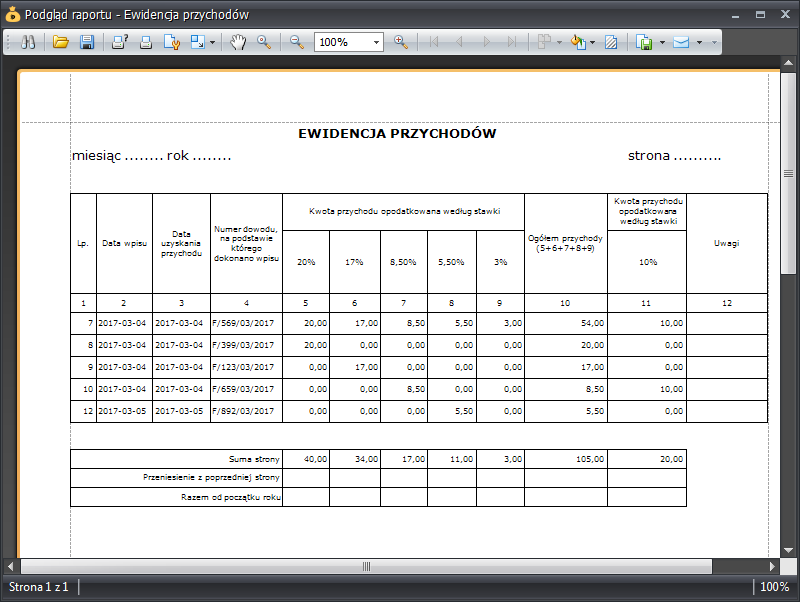Select the magnifier tool
The width and height of the screenshot is (800, 602).
click(264, 42)
